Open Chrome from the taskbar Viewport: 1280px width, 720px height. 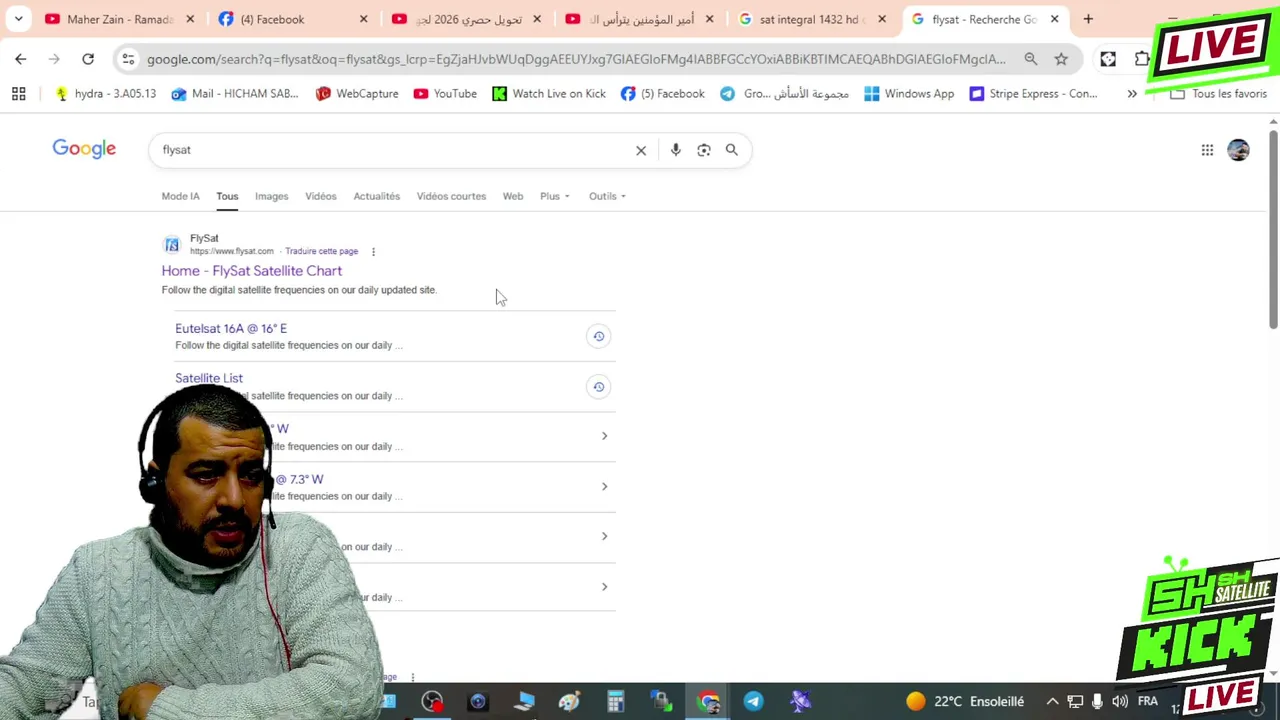point(708,702)
